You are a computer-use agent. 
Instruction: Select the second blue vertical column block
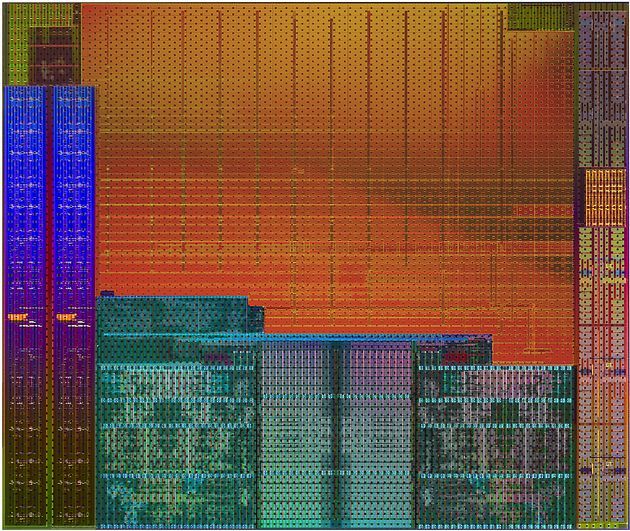(x=74, y=305)
